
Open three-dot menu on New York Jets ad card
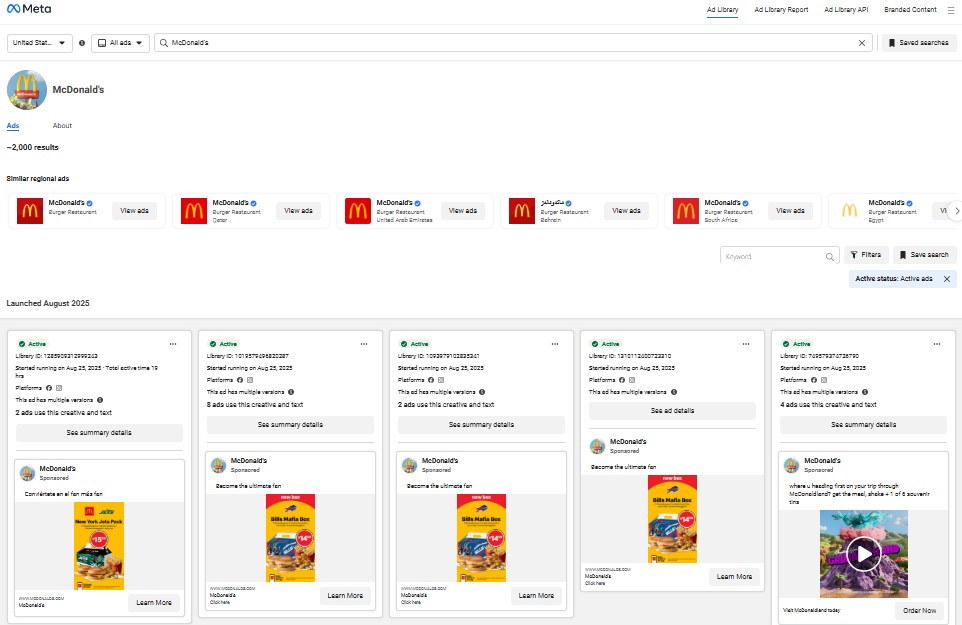coord(173,344)
